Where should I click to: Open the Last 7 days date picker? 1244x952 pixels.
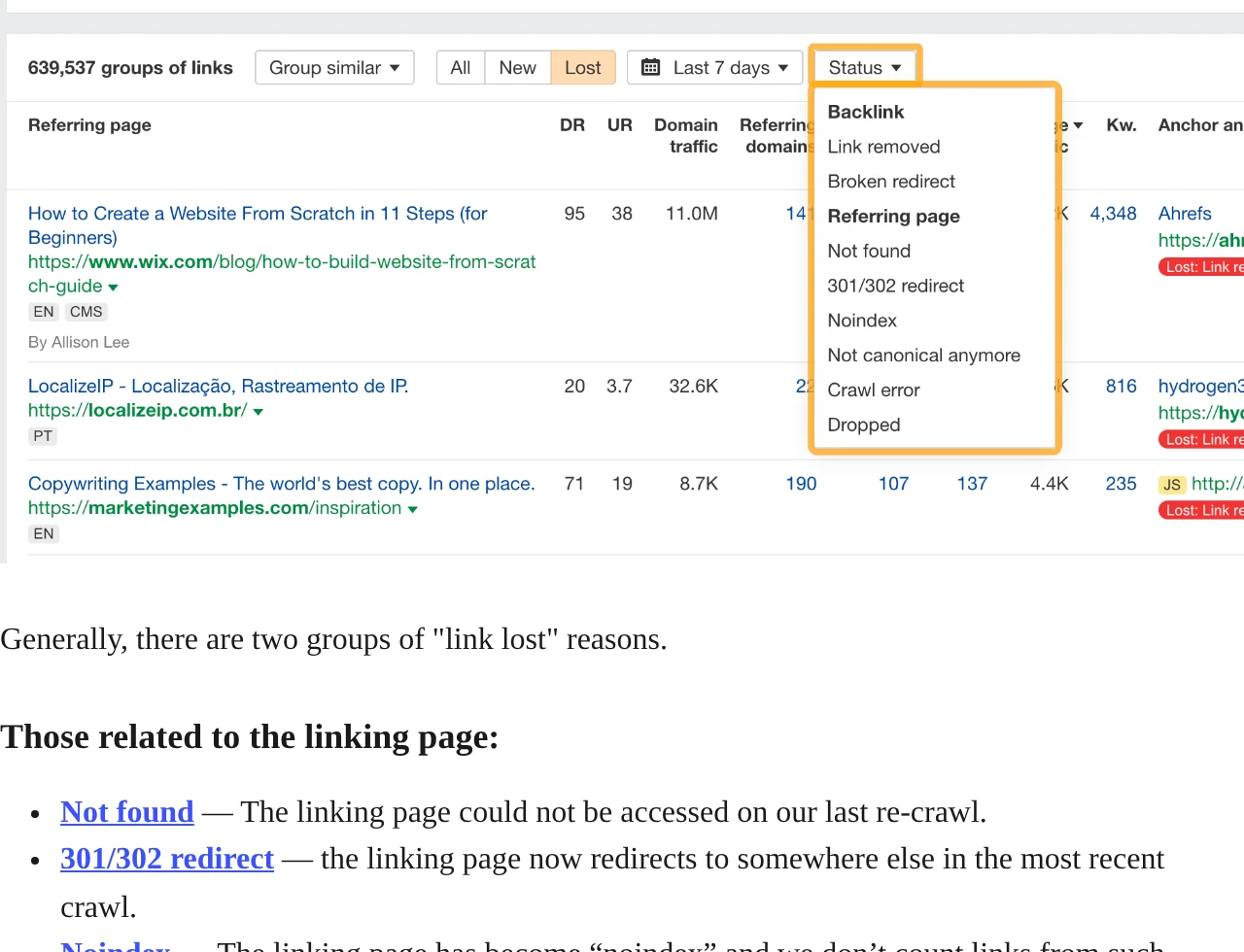(715, 68)
